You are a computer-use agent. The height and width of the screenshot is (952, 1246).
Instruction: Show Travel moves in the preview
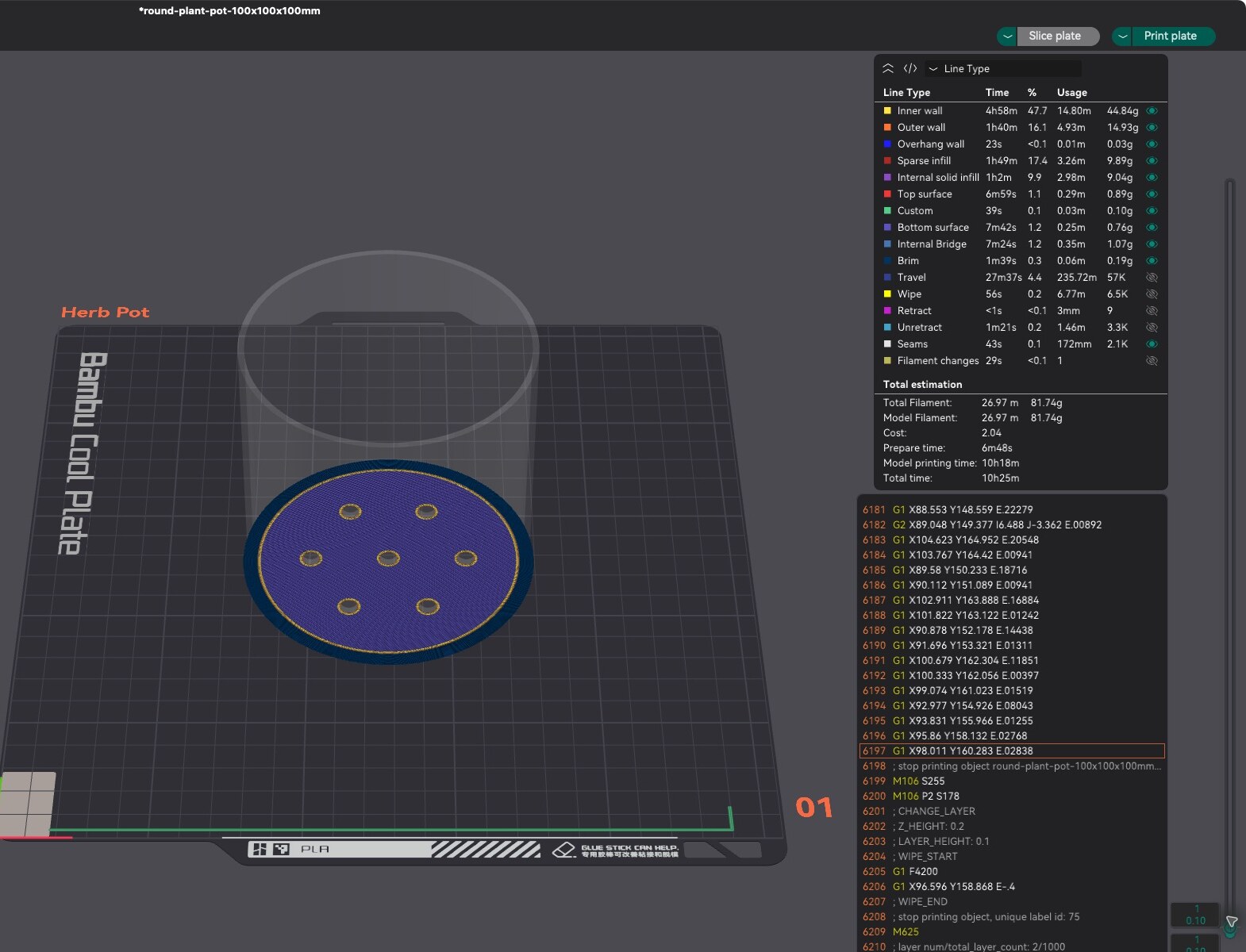(1152, 278)
